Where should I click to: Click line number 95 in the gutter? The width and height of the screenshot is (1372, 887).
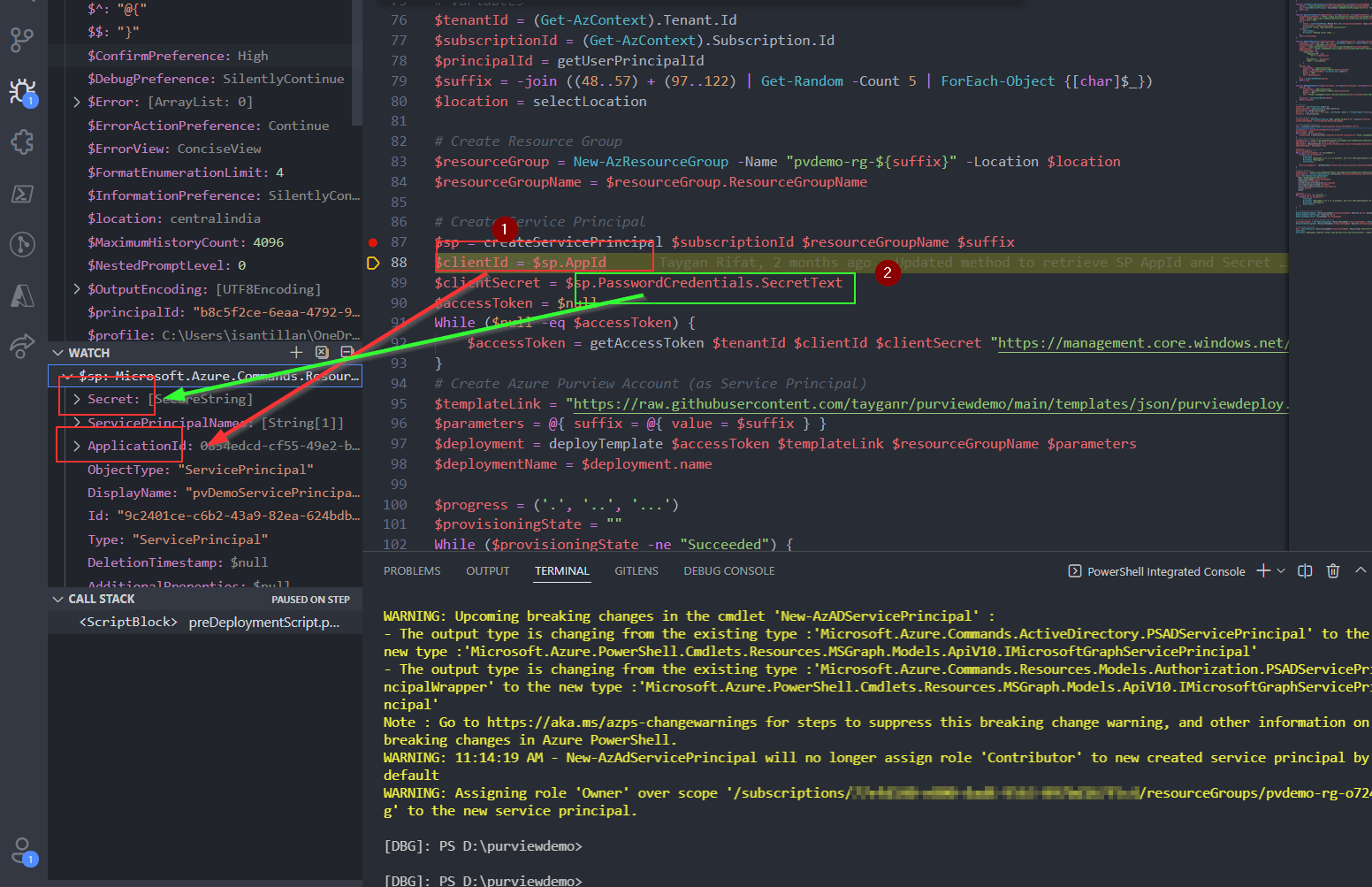coord(399,404)
